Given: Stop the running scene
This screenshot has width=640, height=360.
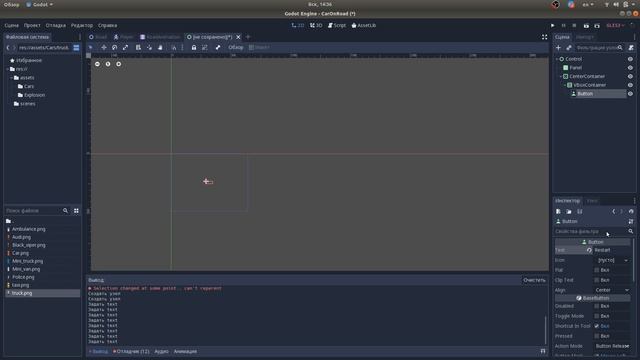Looking at the screenshot, I should (x=574, y=25).
